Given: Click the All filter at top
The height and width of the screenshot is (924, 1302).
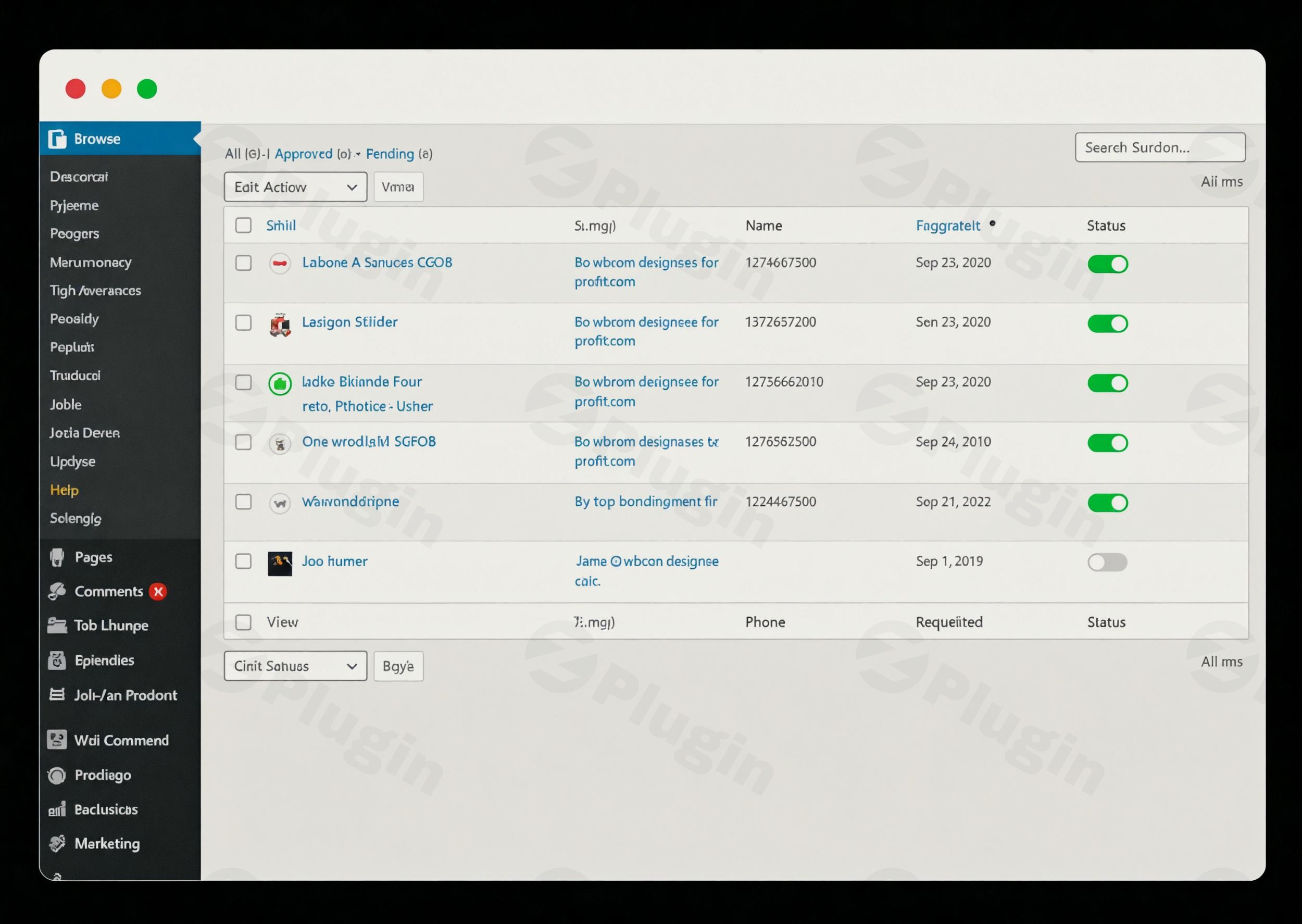Looking at the screenshot, I should coord(232,154).
